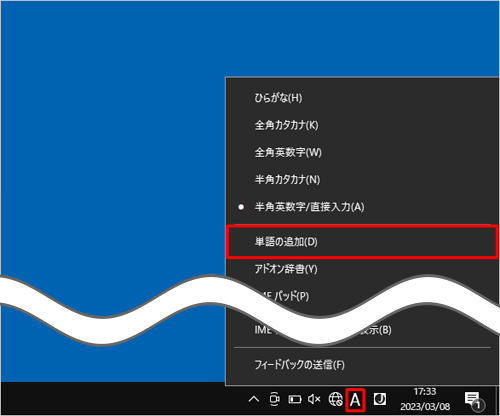Click the IME mode A icon in taskbar

[355, 400]
